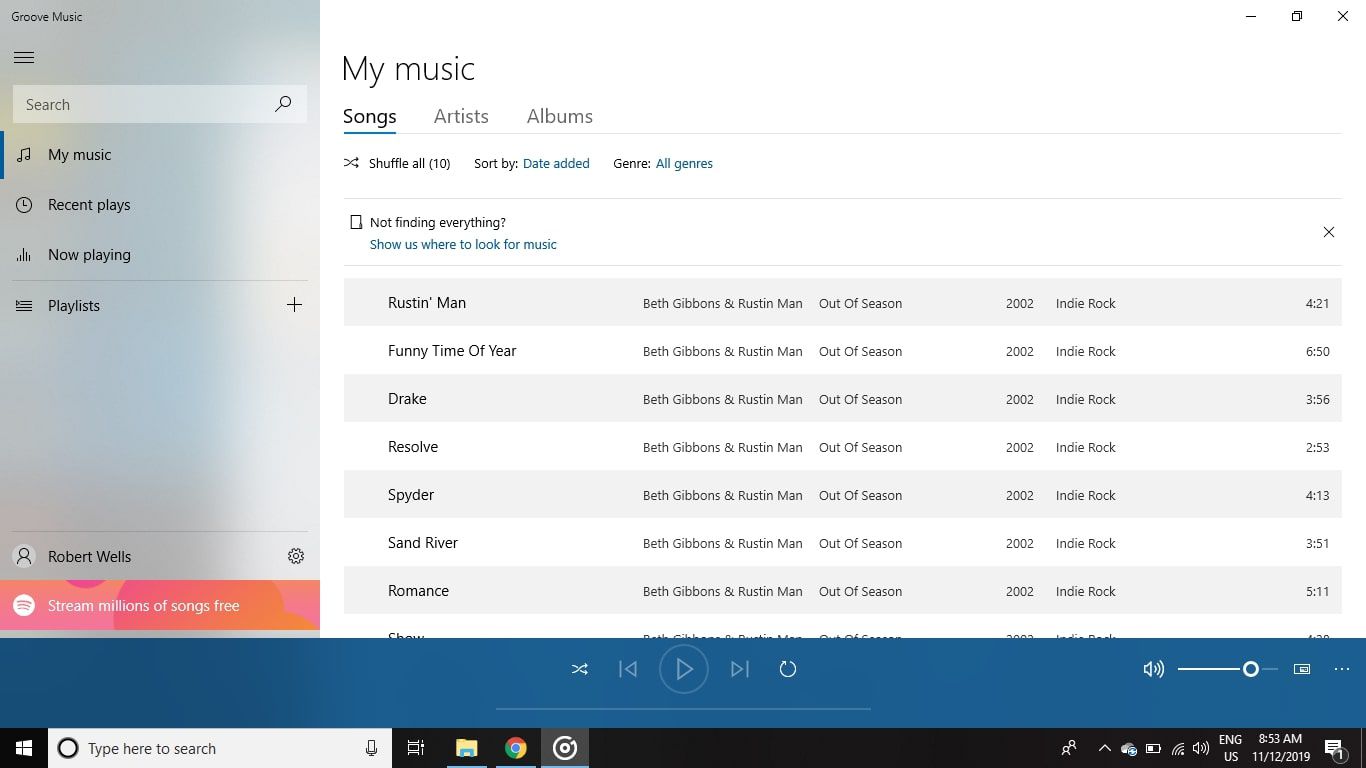Click artist name in Sand River row
This screenshot has width=1366, height=768.
point(722,543)
